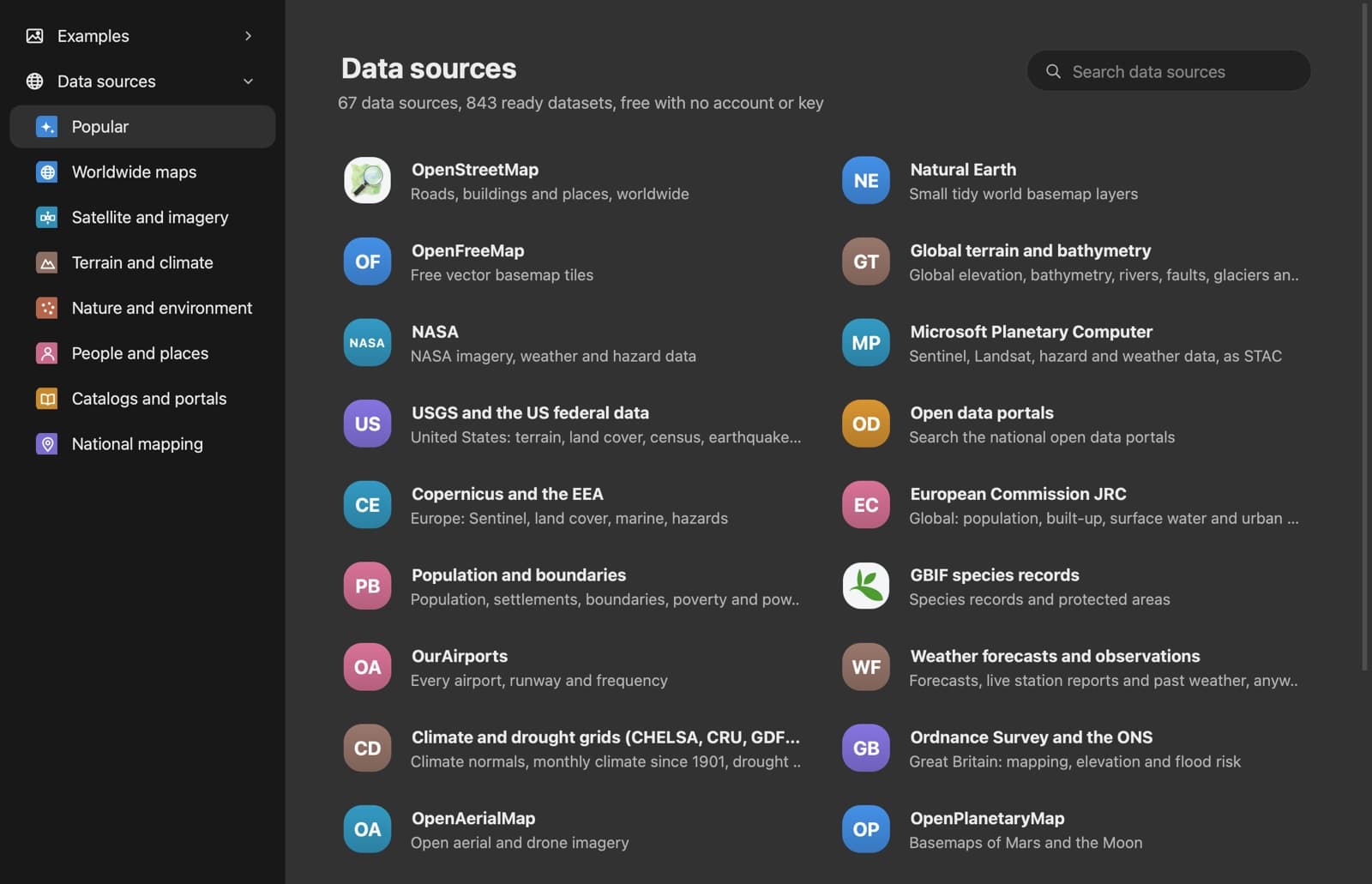Open the Natural Earth title link
Viewport: 1372px width, 884px height.
click(x=963, y=170)
